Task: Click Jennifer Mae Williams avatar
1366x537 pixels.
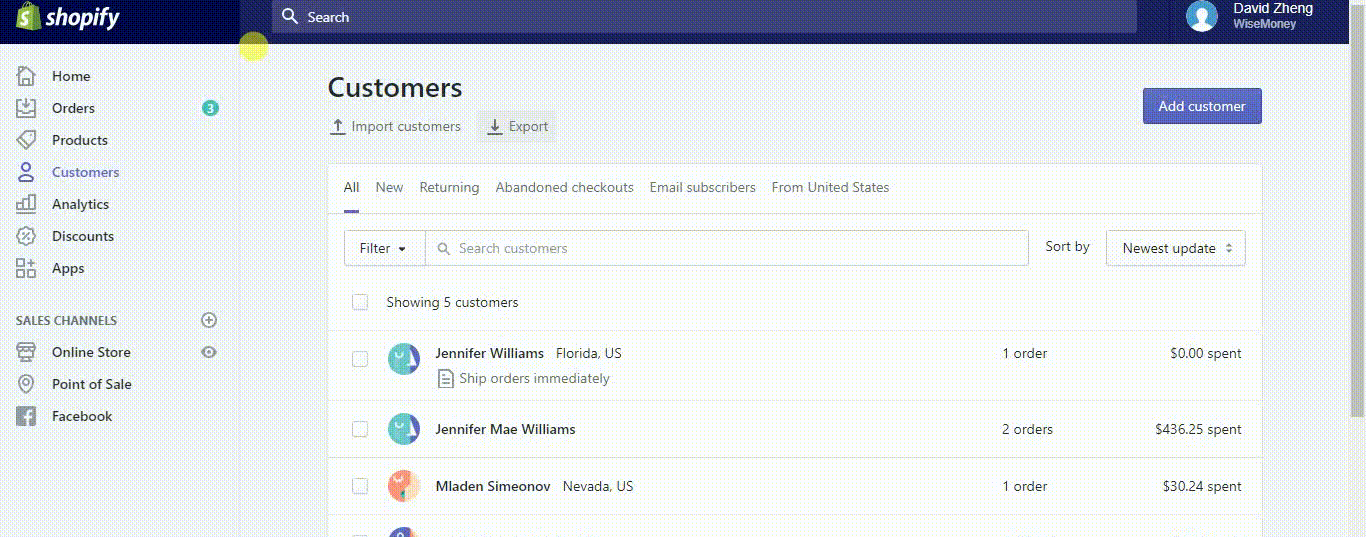Action: pyautogui.click(x=404, y=429)
